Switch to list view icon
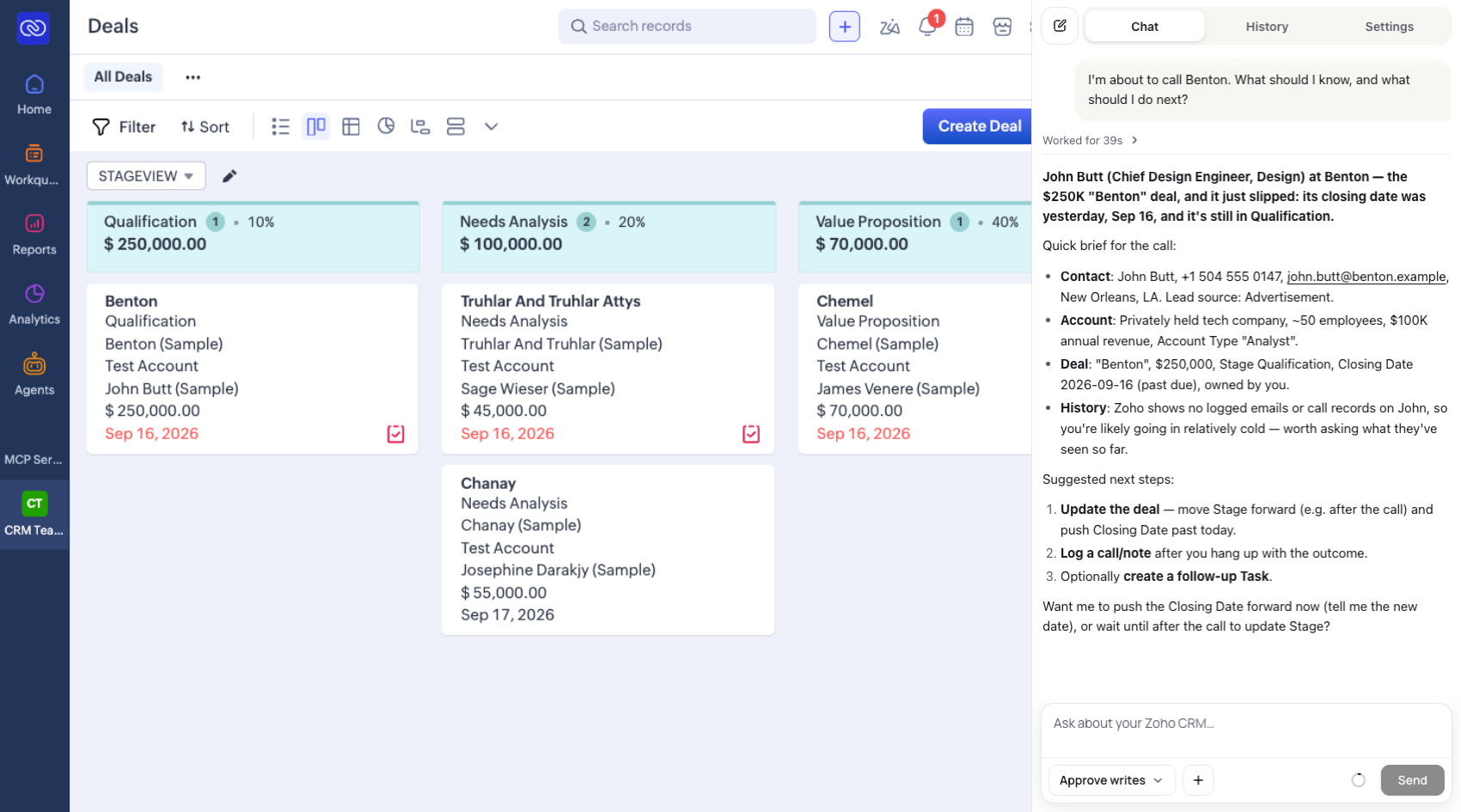Viewport: 1461px width, 812px height. [280, 126]
